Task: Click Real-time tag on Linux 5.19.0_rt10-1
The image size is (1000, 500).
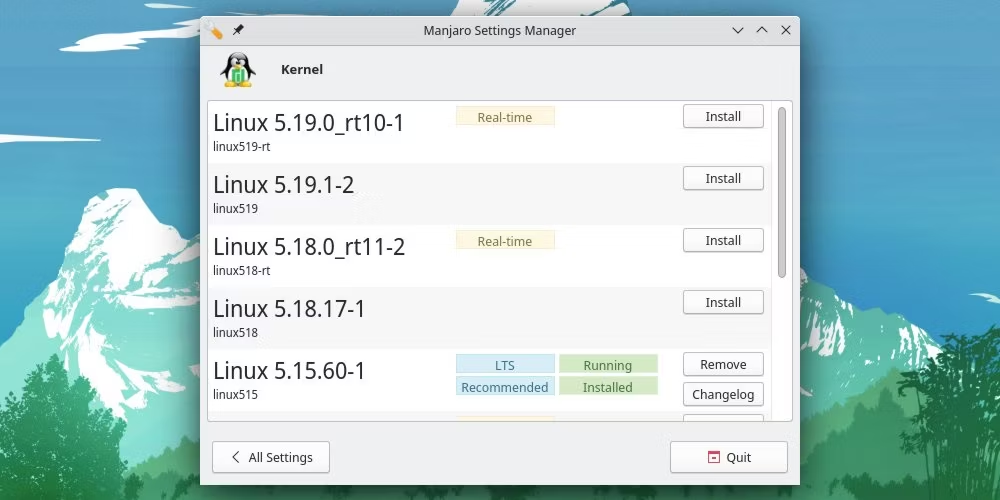Action: coord(505,116)
